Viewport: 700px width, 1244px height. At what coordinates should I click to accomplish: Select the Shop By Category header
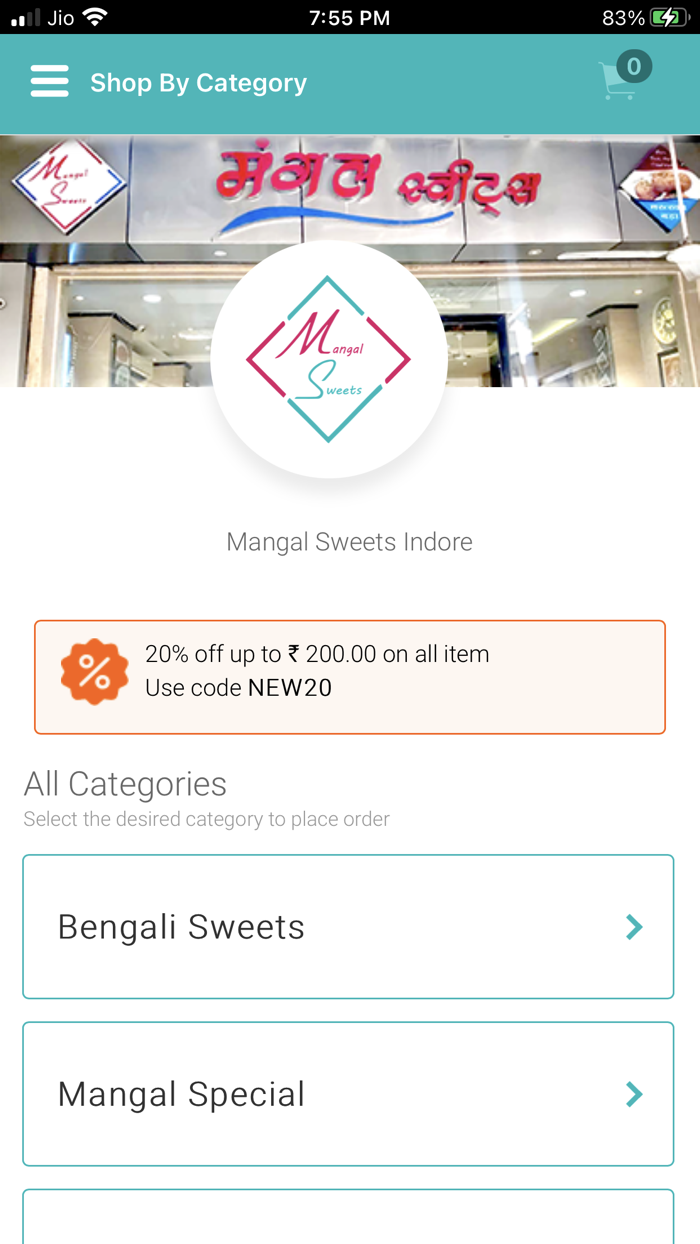click(198, 82)
